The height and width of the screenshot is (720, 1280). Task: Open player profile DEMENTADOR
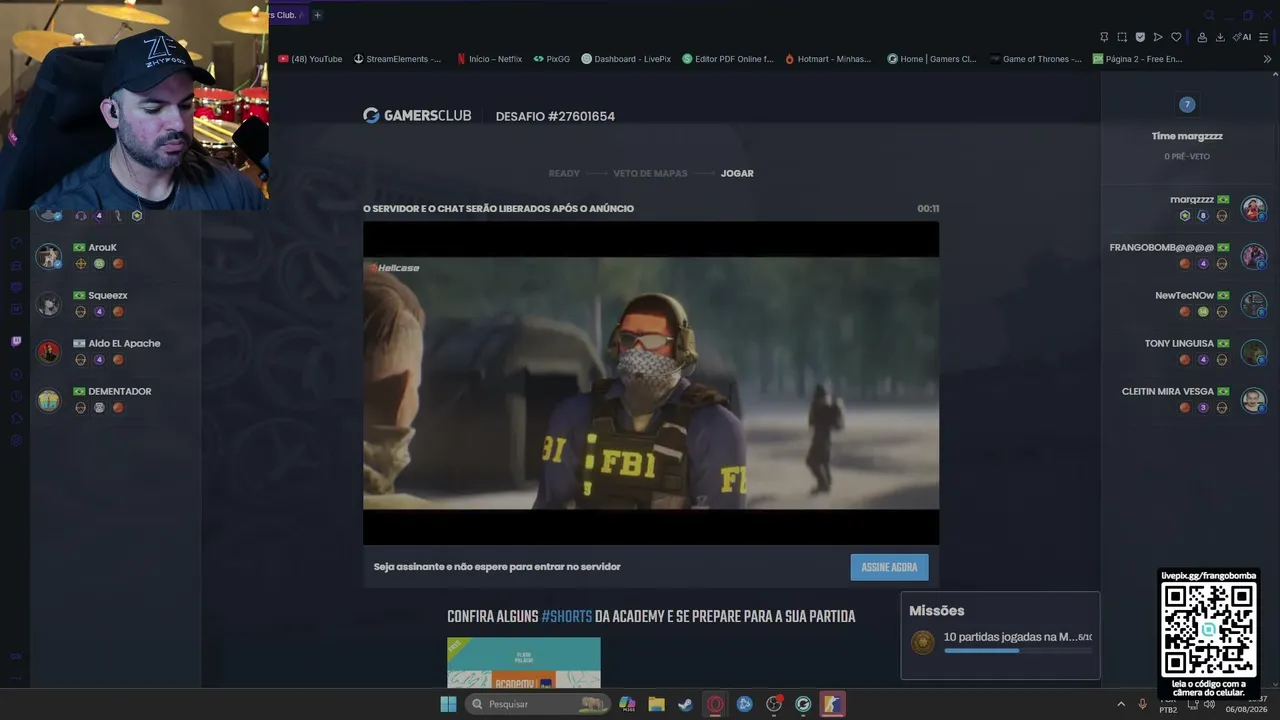pyautogui.click(x=120, y=391)
